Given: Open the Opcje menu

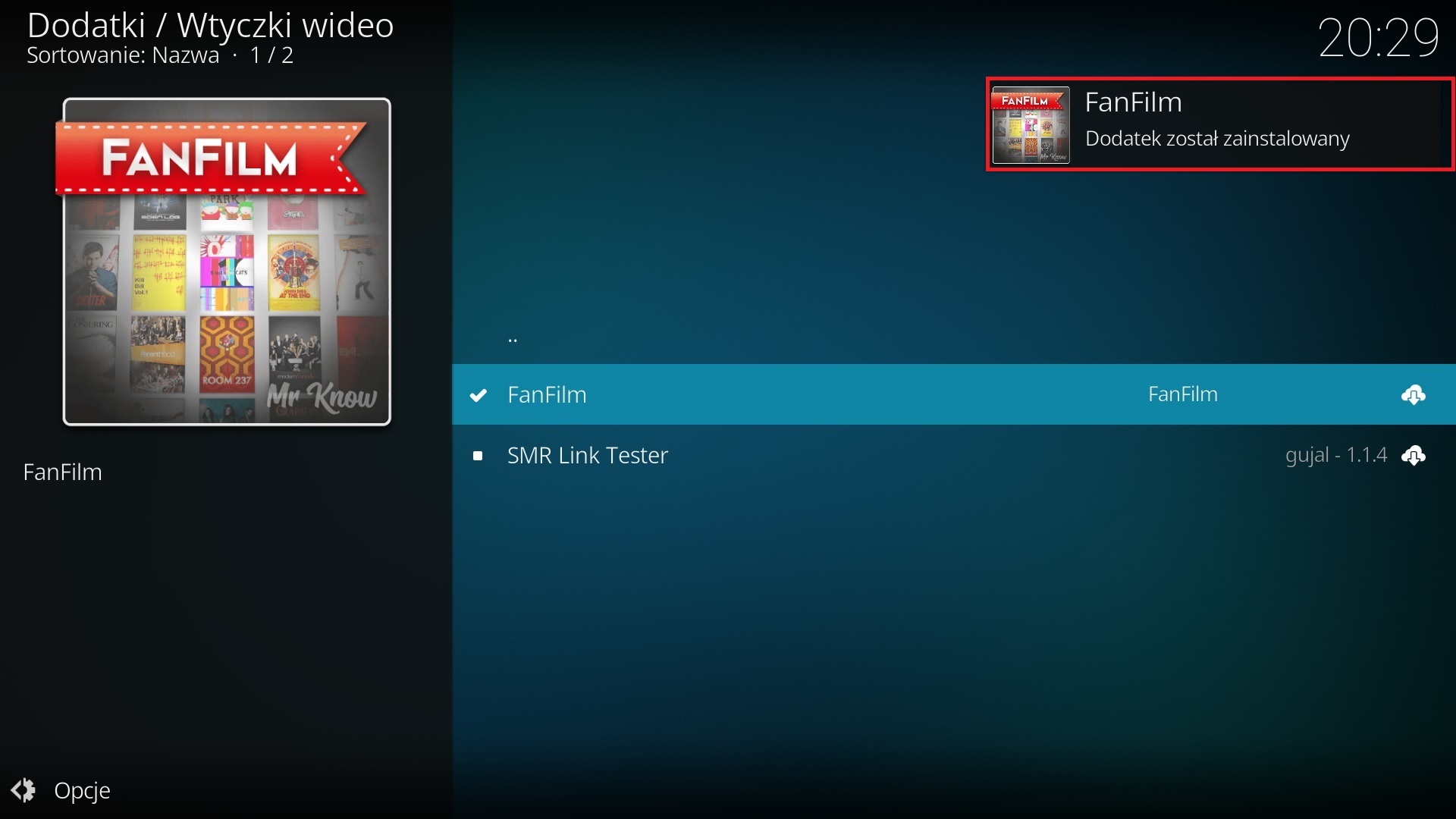Looking at the screenshot, I should 83,791.
